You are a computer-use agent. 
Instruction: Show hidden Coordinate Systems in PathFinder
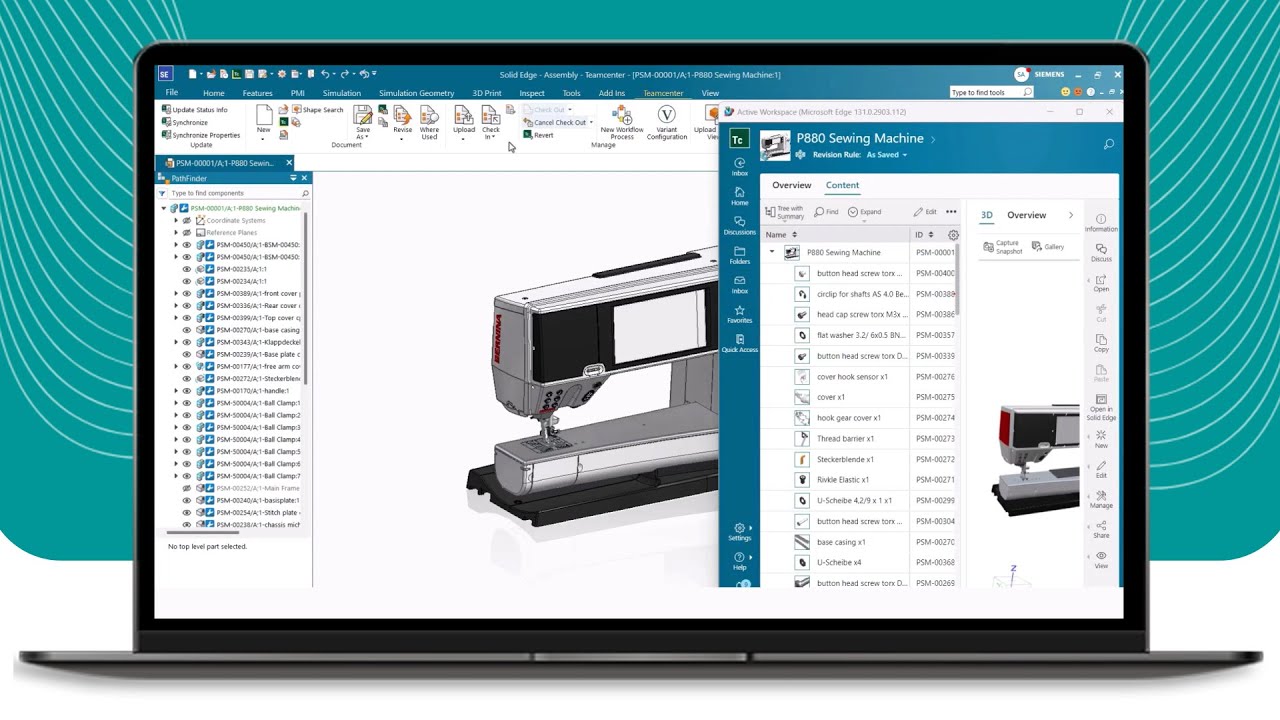click(186, 220)
